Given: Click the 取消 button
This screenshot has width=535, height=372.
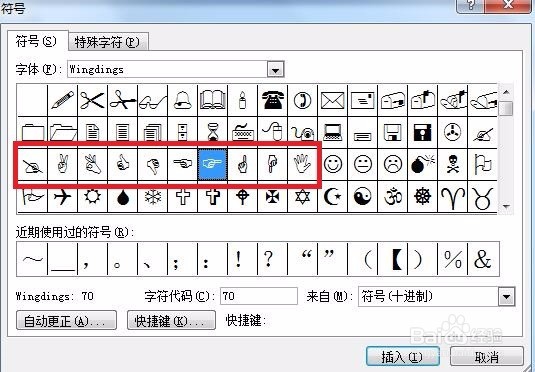Looking at the screenshot, I should (487, 357).
